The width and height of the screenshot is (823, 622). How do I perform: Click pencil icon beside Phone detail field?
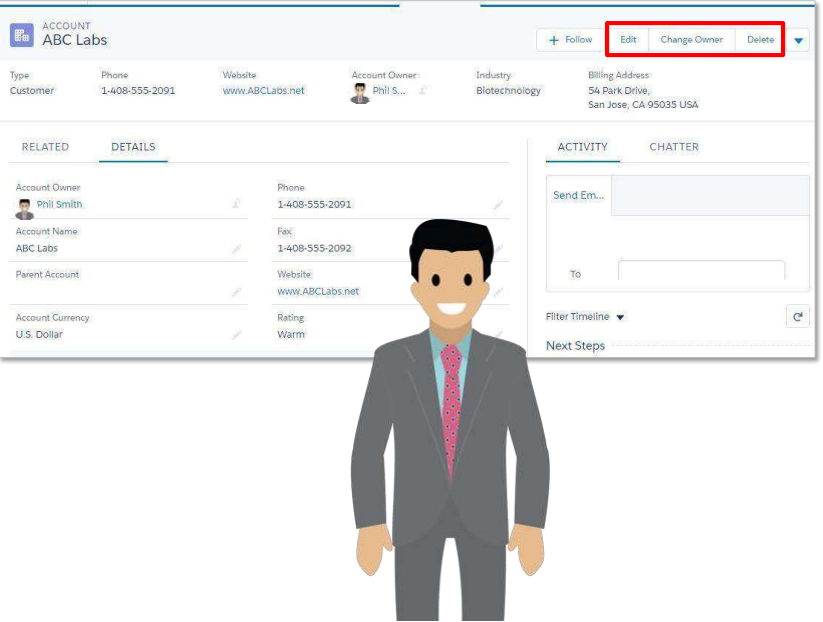498,205
